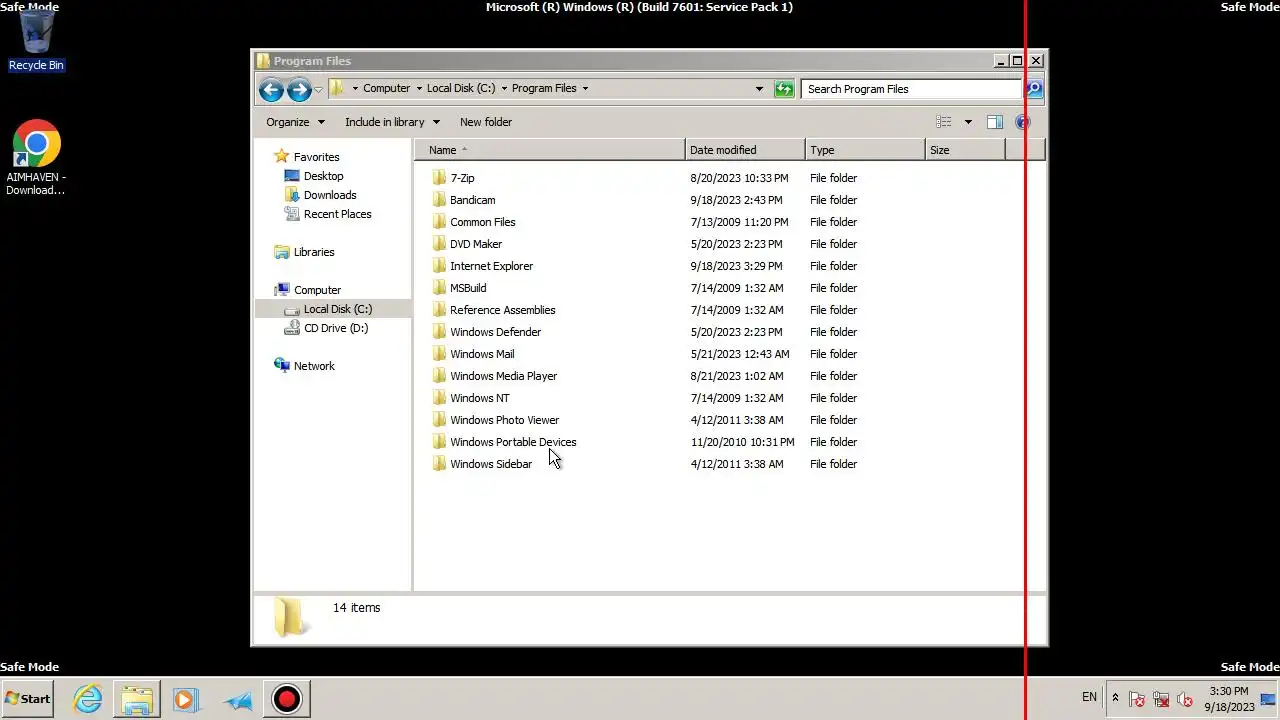This screenshot has width=1280, height=720.
Task: Click in the Search Program Files box
Action: click(x=912, y=89)
